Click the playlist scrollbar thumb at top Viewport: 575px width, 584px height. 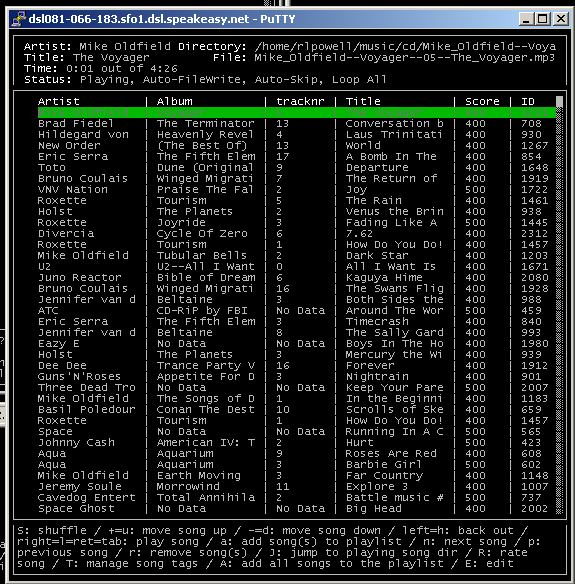559,102
